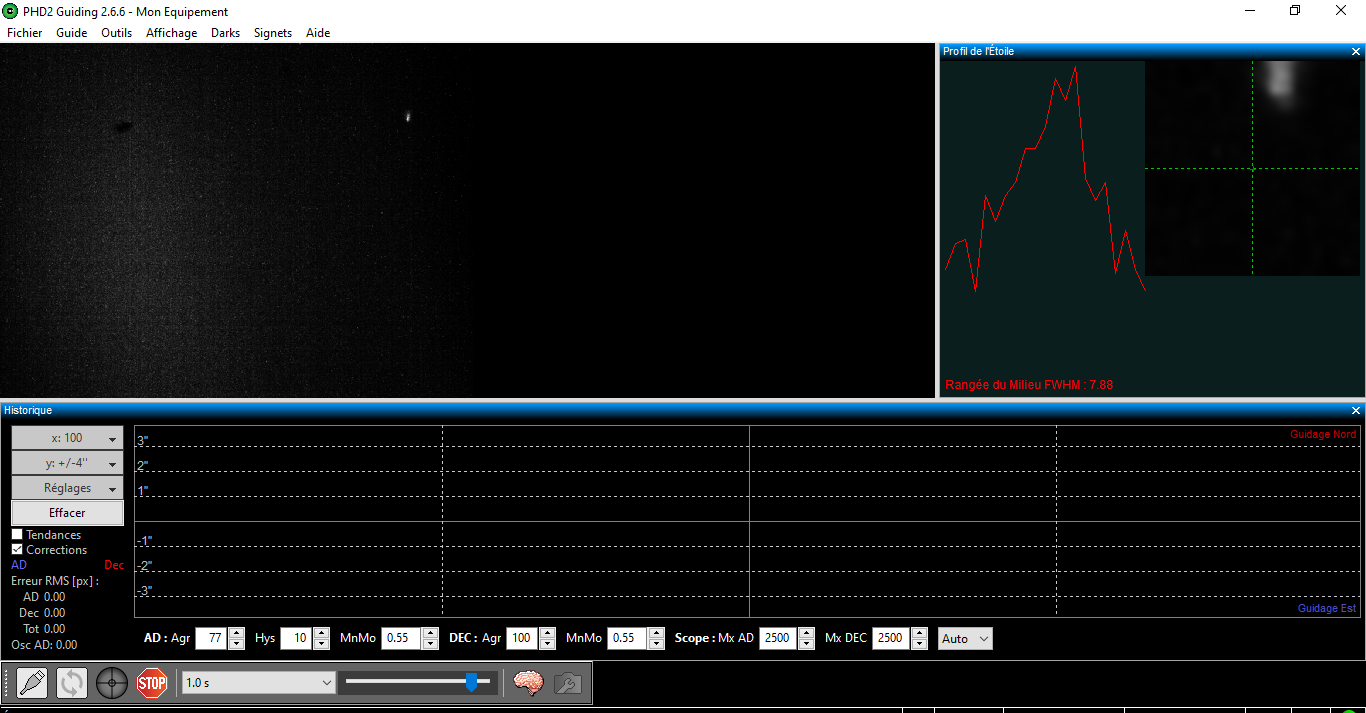Screen dimensions: 1366x713
Task: Open the Outils menu
Action: click(117, 33)
